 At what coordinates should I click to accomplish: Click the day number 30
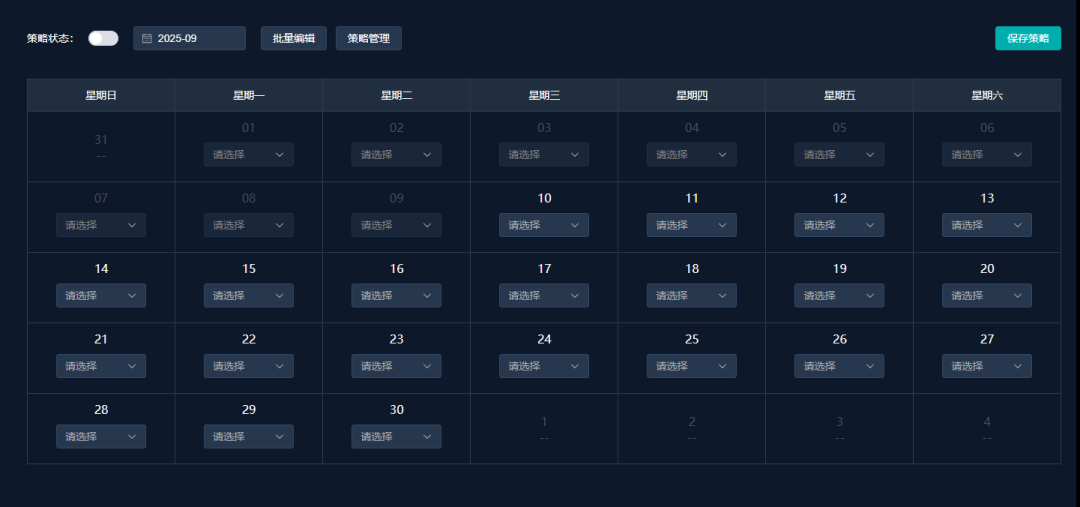point(397,411)
